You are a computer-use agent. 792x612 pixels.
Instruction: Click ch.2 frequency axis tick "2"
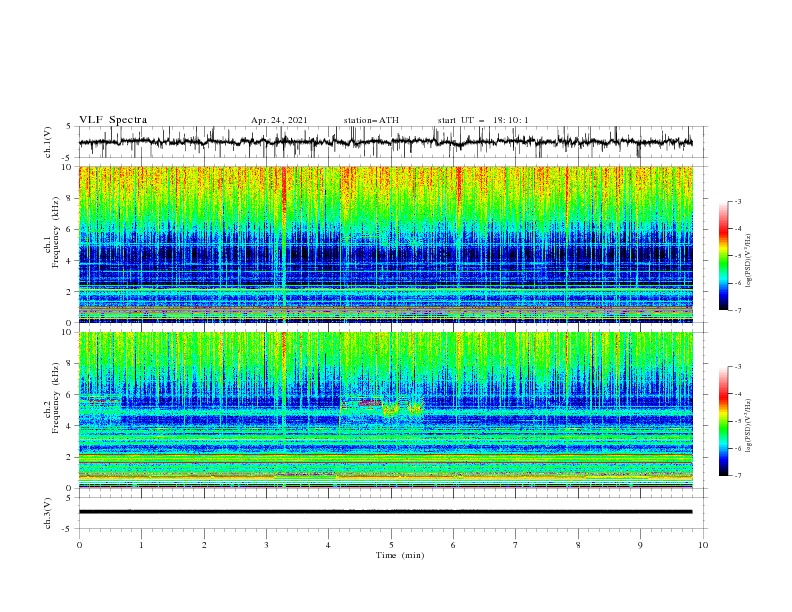tap(70, 457)
